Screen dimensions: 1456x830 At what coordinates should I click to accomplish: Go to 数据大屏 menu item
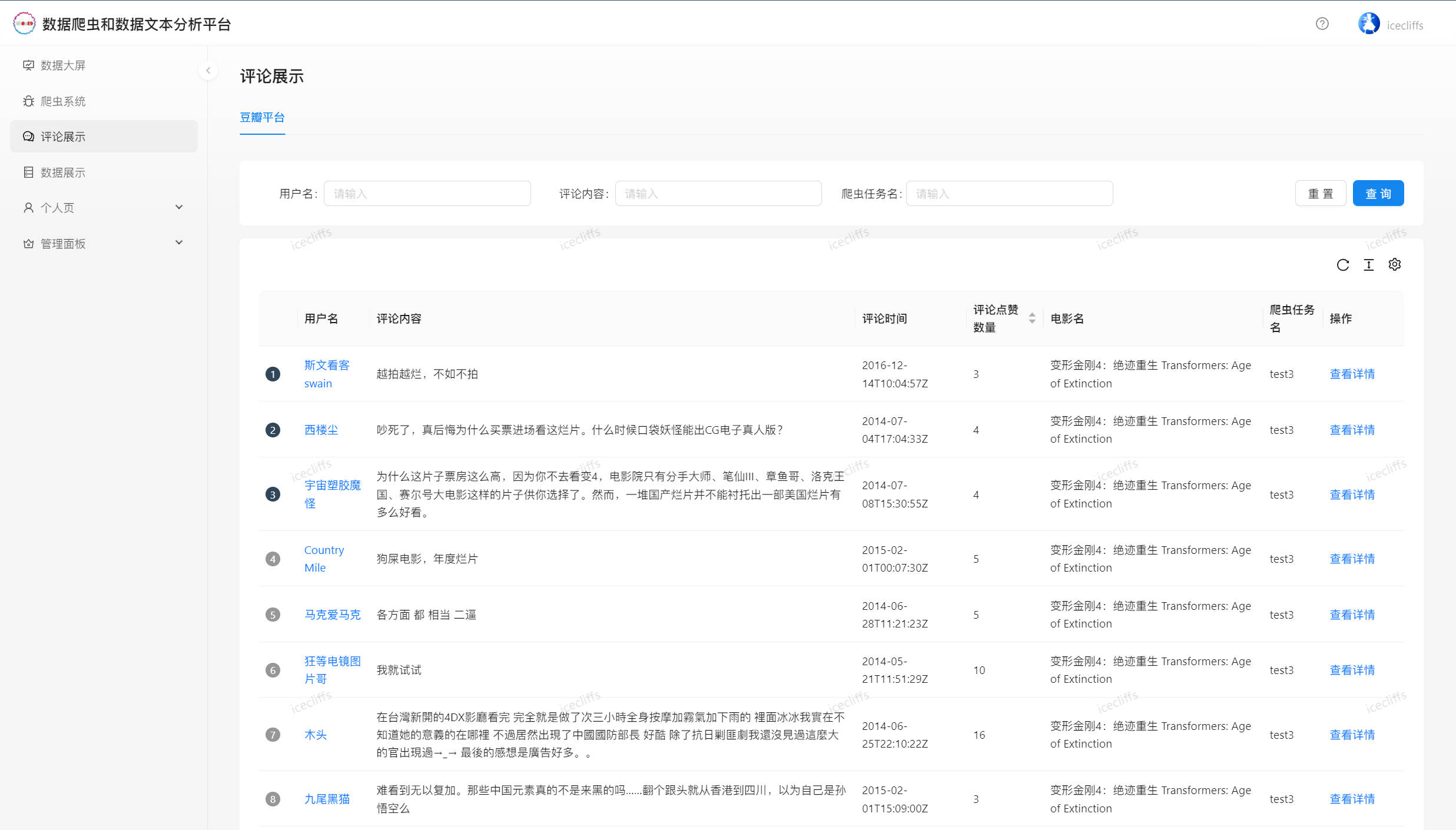click(x=63, y=65)
